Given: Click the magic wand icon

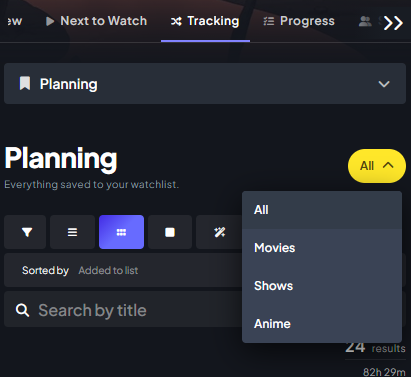Looking at the screenshot, I should click(x=219, y=232).
